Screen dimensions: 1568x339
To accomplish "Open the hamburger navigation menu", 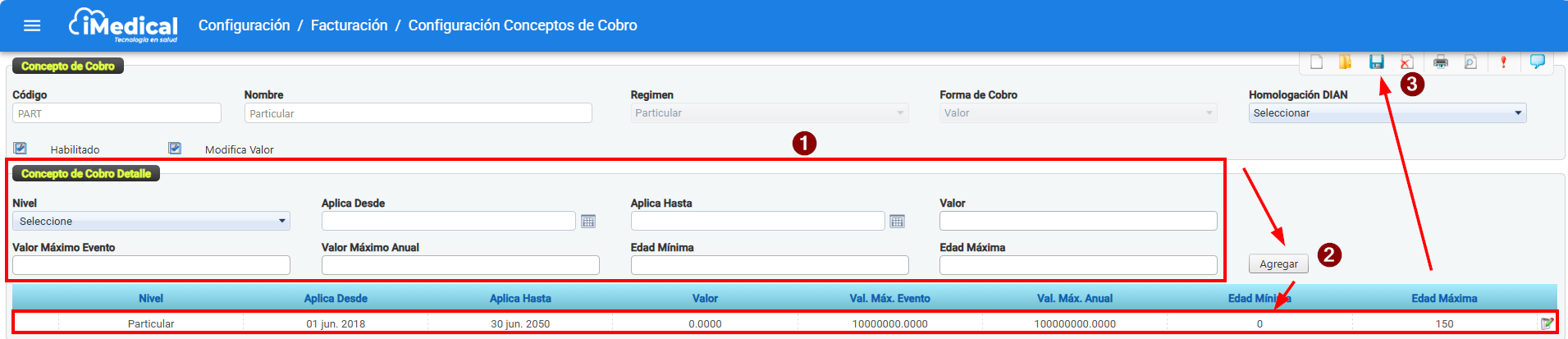I will tap(32, 25).
